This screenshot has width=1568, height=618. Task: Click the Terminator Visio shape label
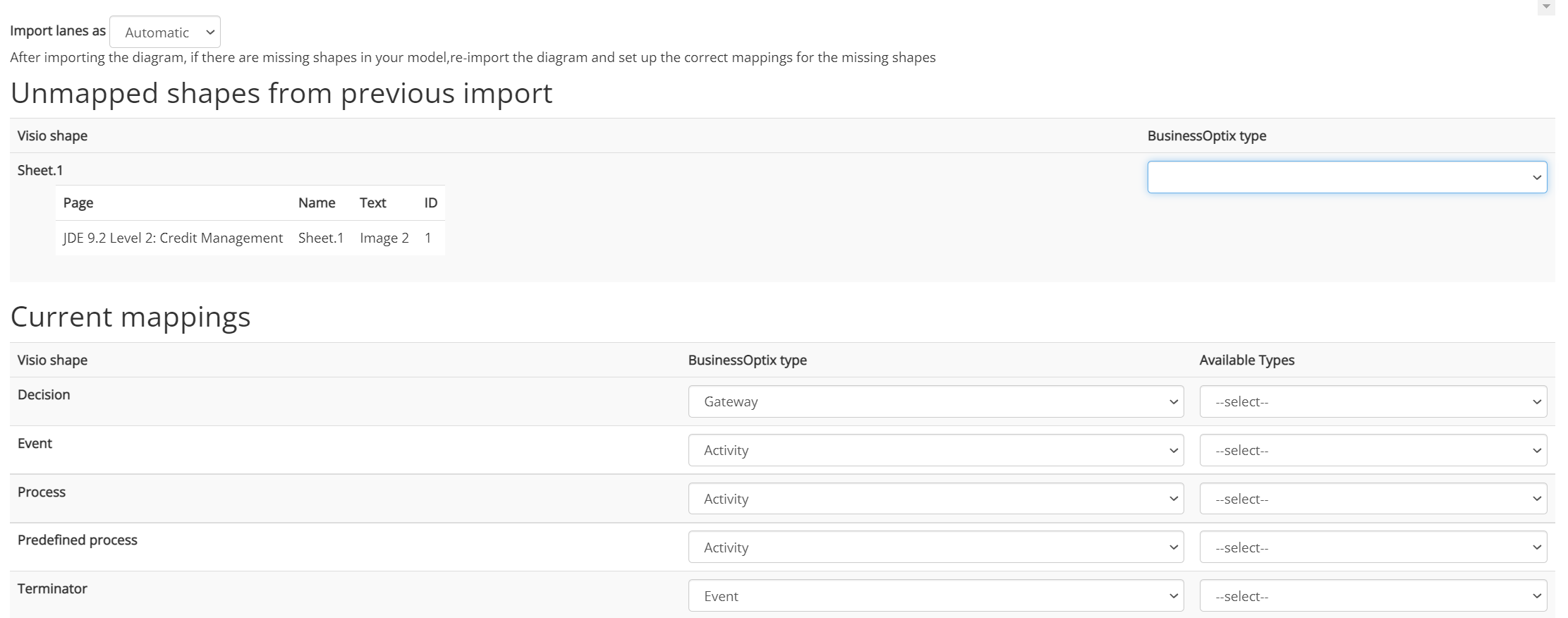(52, 589)
